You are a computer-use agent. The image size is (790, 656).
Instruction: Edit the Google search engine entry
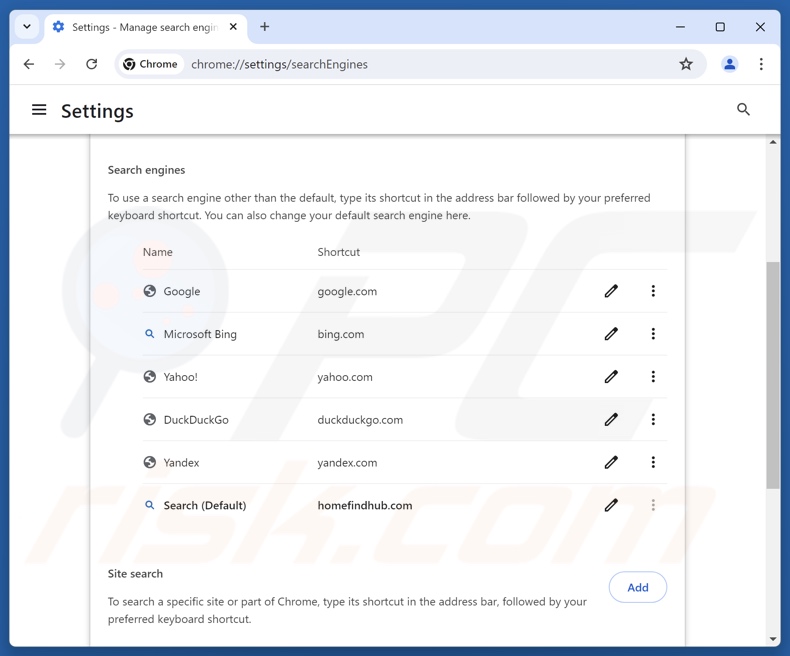click(x=611, y=291)
